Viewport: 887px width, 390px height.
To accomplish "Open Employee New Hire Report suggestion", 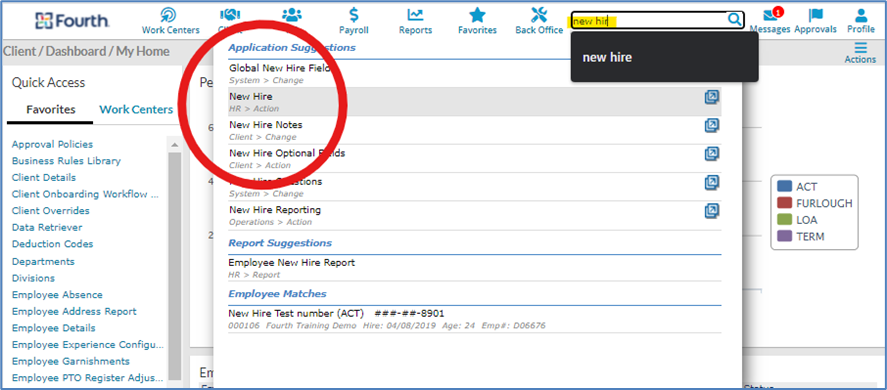I will click(475, 268).
